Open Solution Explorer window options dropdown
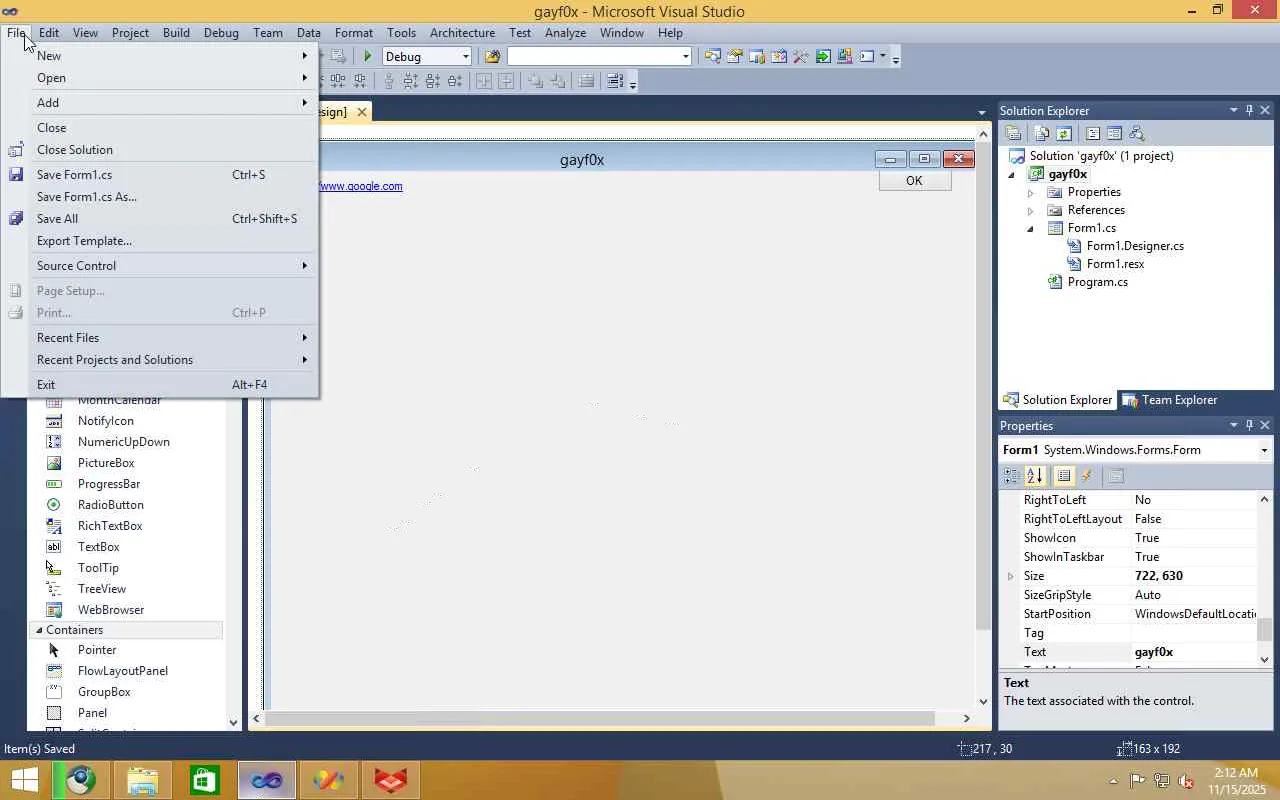The image size is (1280, 800). (x=1234, y=110)
